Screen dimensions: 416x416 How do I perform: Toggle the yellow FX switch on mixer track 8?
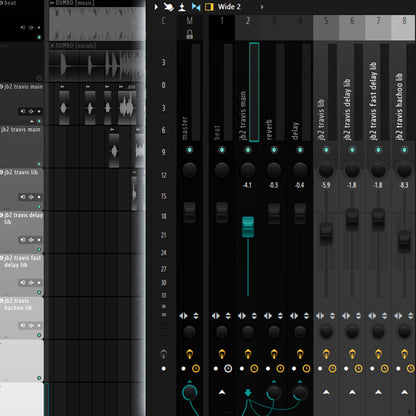click(404, 353)
